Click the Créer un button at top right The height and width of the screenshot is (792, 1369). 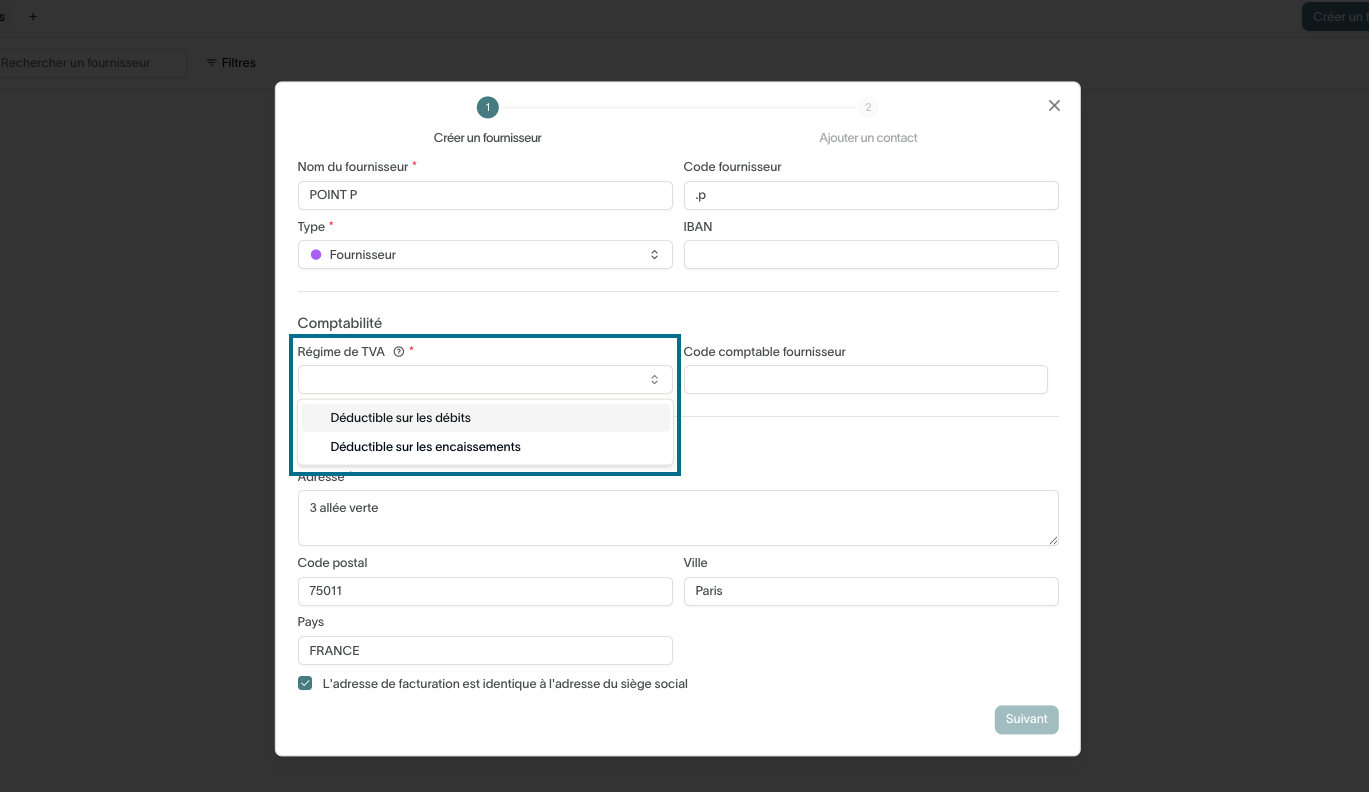coord(1336,17)
